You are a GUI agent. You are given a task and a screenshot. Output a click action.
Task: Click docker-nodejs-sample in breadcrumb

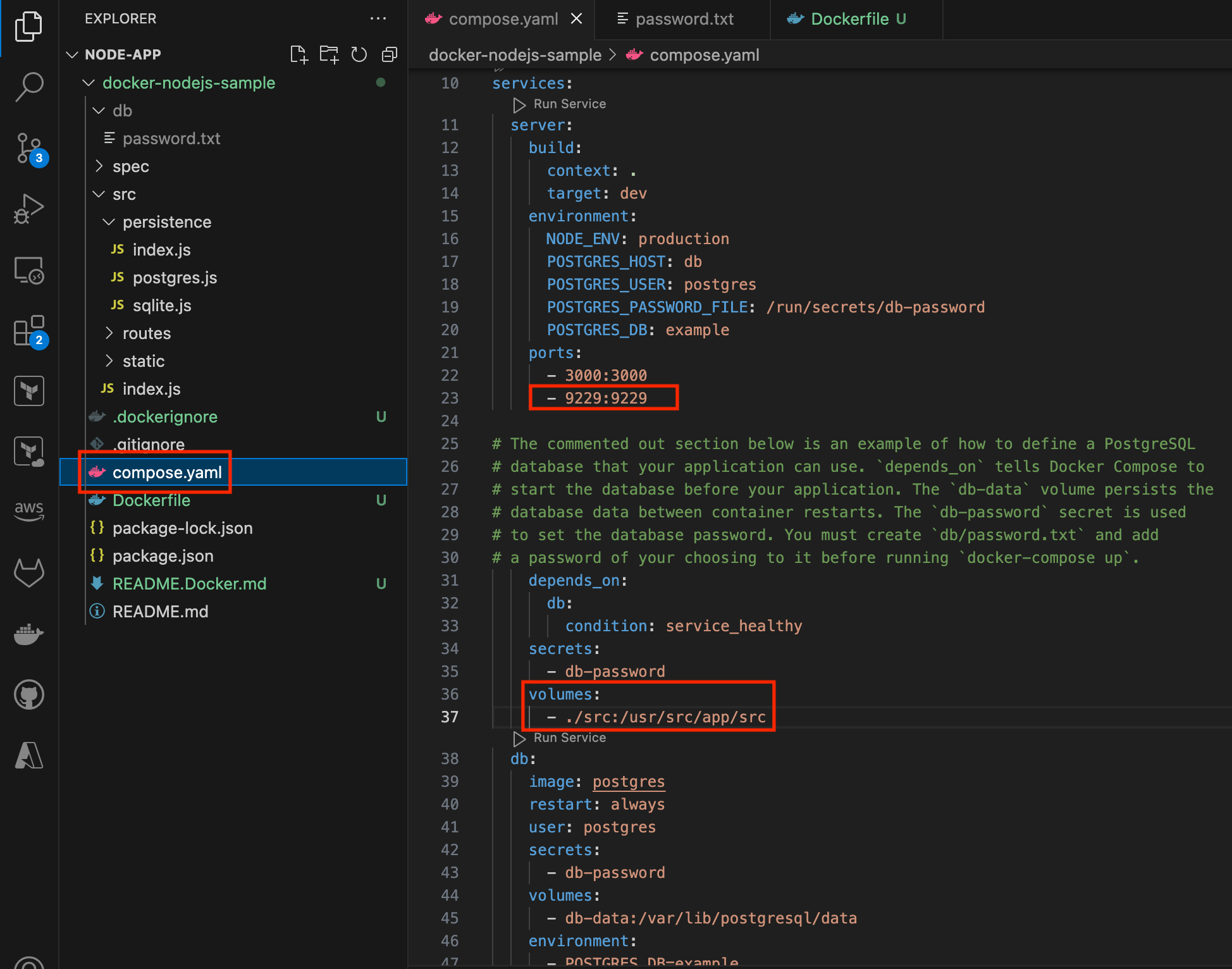click(515, 55)
